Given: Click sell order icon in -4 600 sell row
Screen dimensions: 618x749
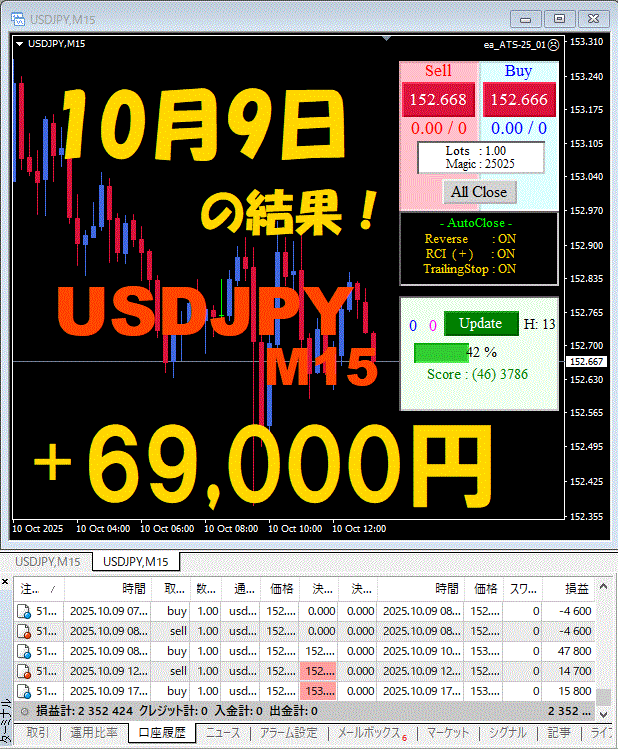Looking at the screenshot, I should point(24,631).
